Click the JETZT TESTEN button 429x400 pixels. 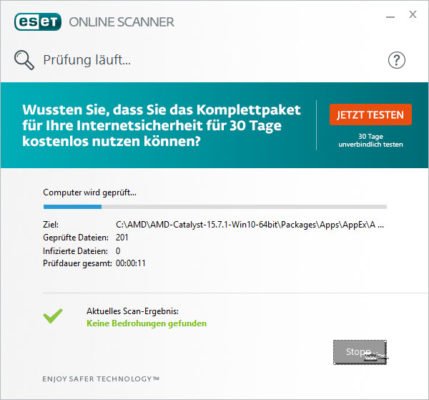[x=370, y=115]
